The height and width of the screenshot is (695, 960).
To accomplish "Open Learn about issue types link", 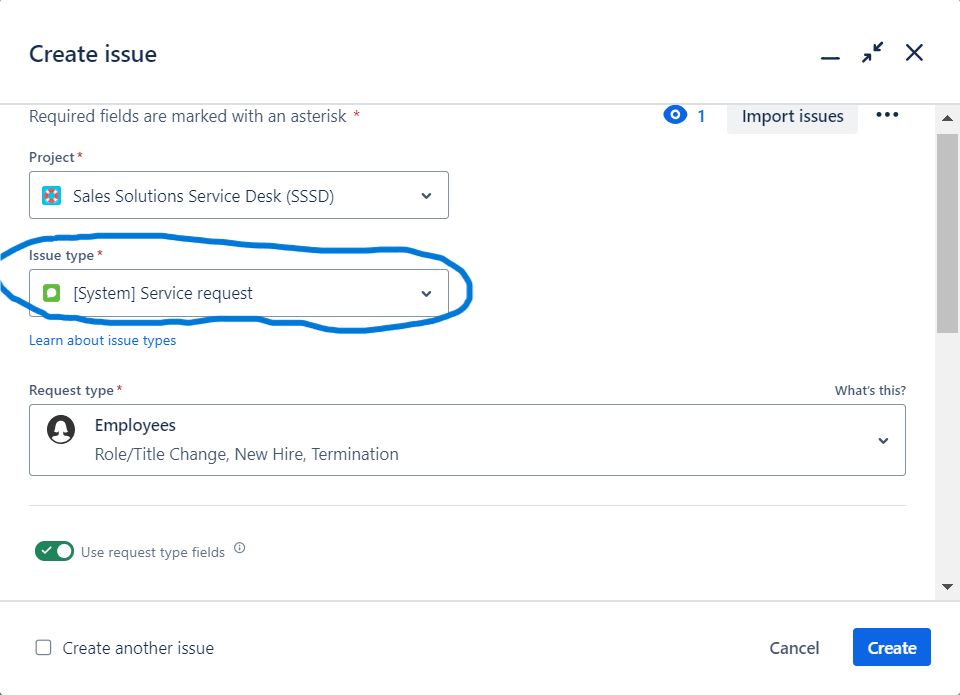I will pyautogui.click(x=102, y=340).
